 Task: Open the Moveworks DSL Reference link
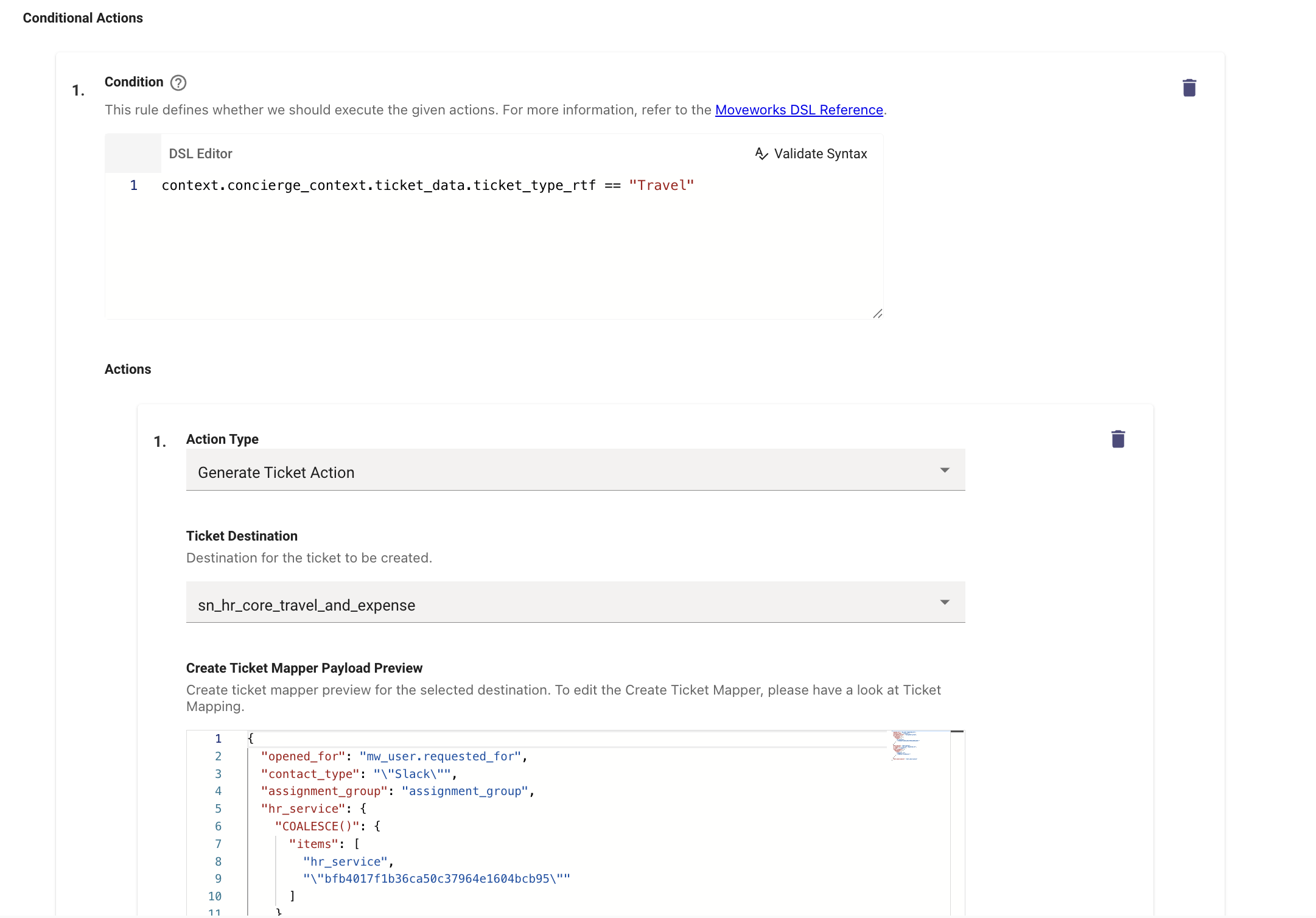coord(799,110)
